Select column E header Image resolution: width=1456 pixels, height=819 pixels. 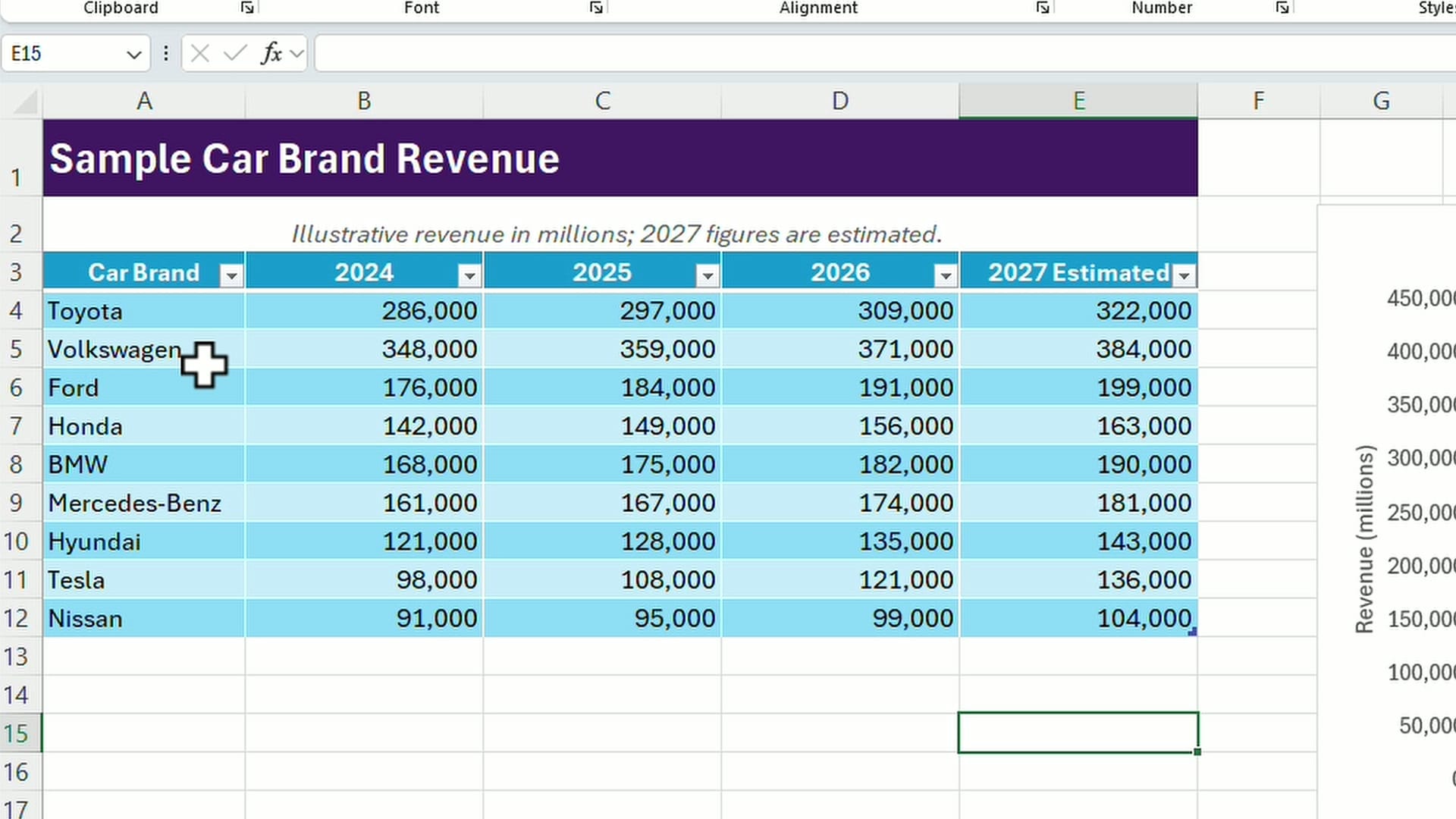click(x=1078, y=101)
